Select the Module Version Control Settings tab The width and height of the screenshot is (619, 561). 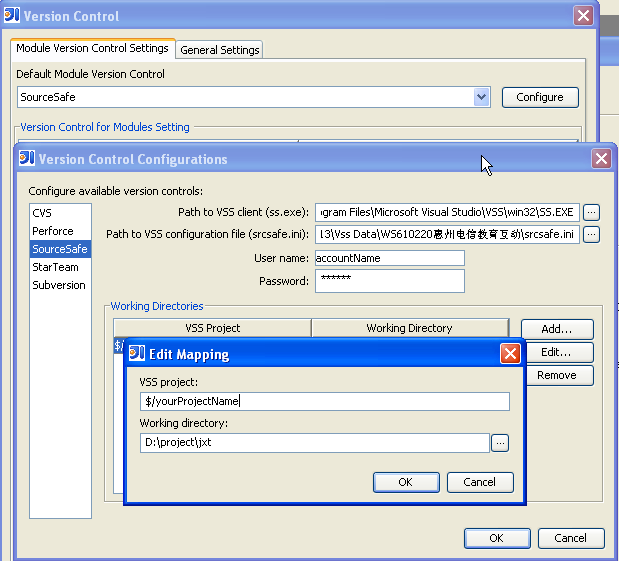tap(92, 48)
